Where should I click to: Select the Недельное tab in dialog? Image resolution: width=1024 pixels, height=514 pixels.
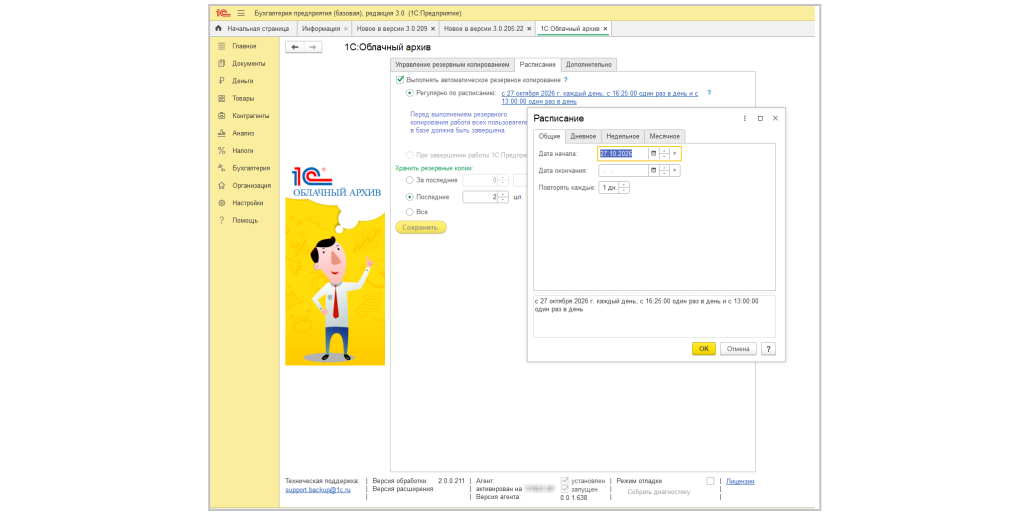(623, 137)
